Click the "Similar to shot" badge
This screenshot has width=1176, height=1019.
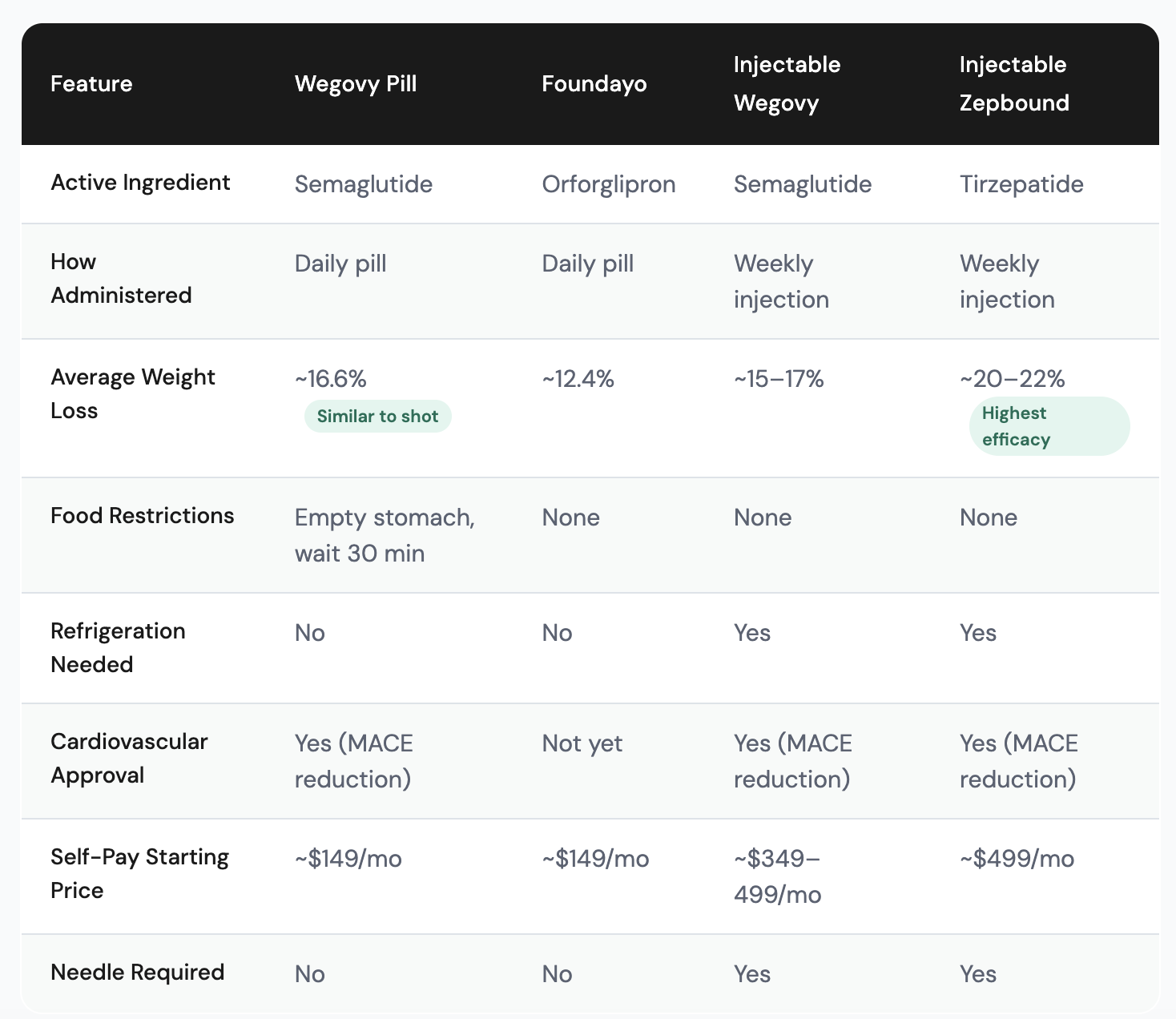(x=377, y=417)
